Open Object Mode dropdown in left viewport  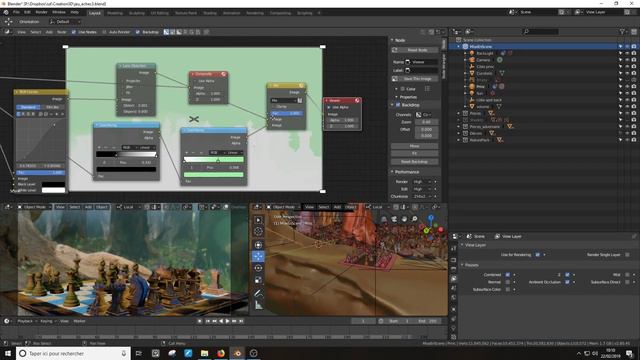[x=35, y=207]
